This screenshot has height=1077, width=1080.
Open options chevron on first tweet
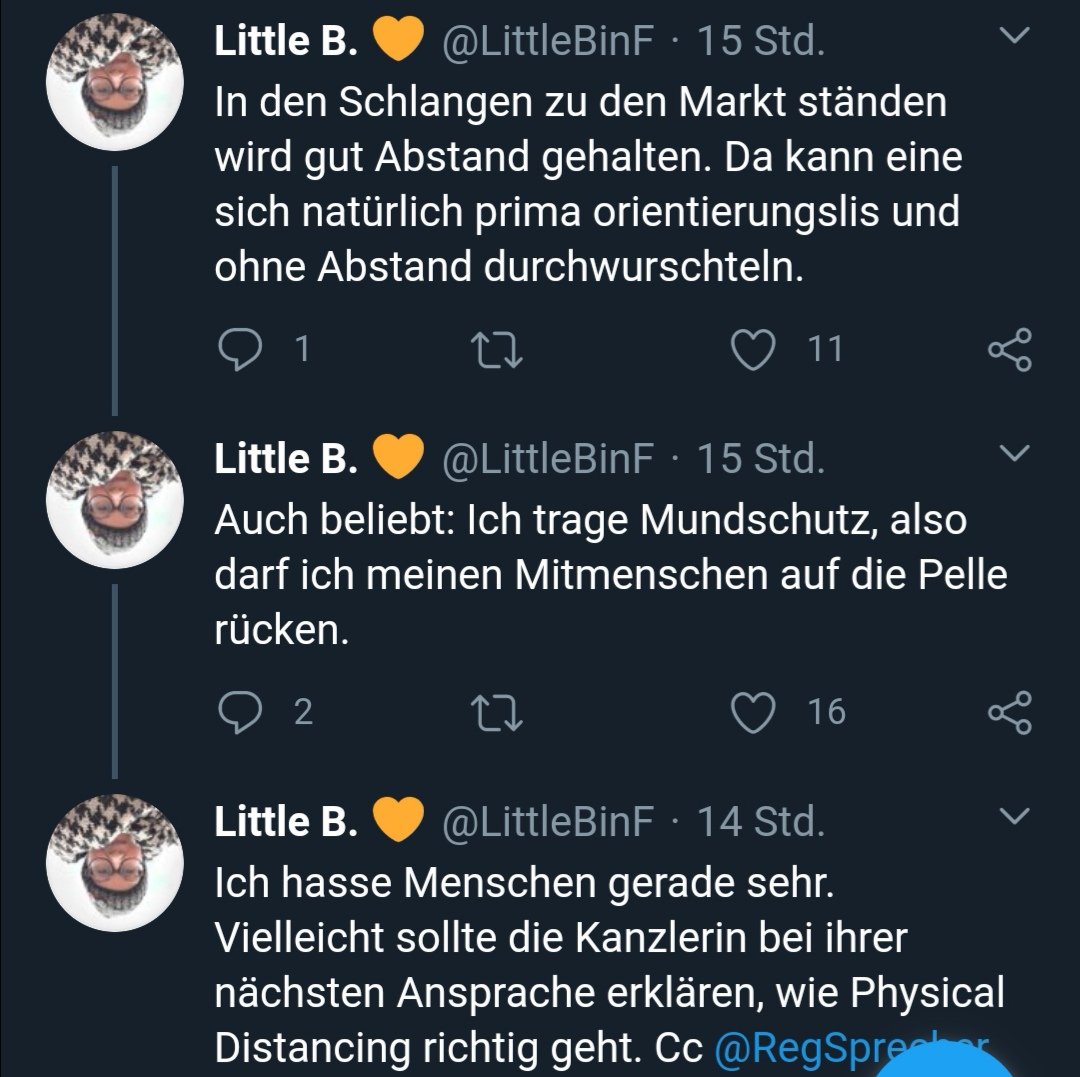point(1014,38)
